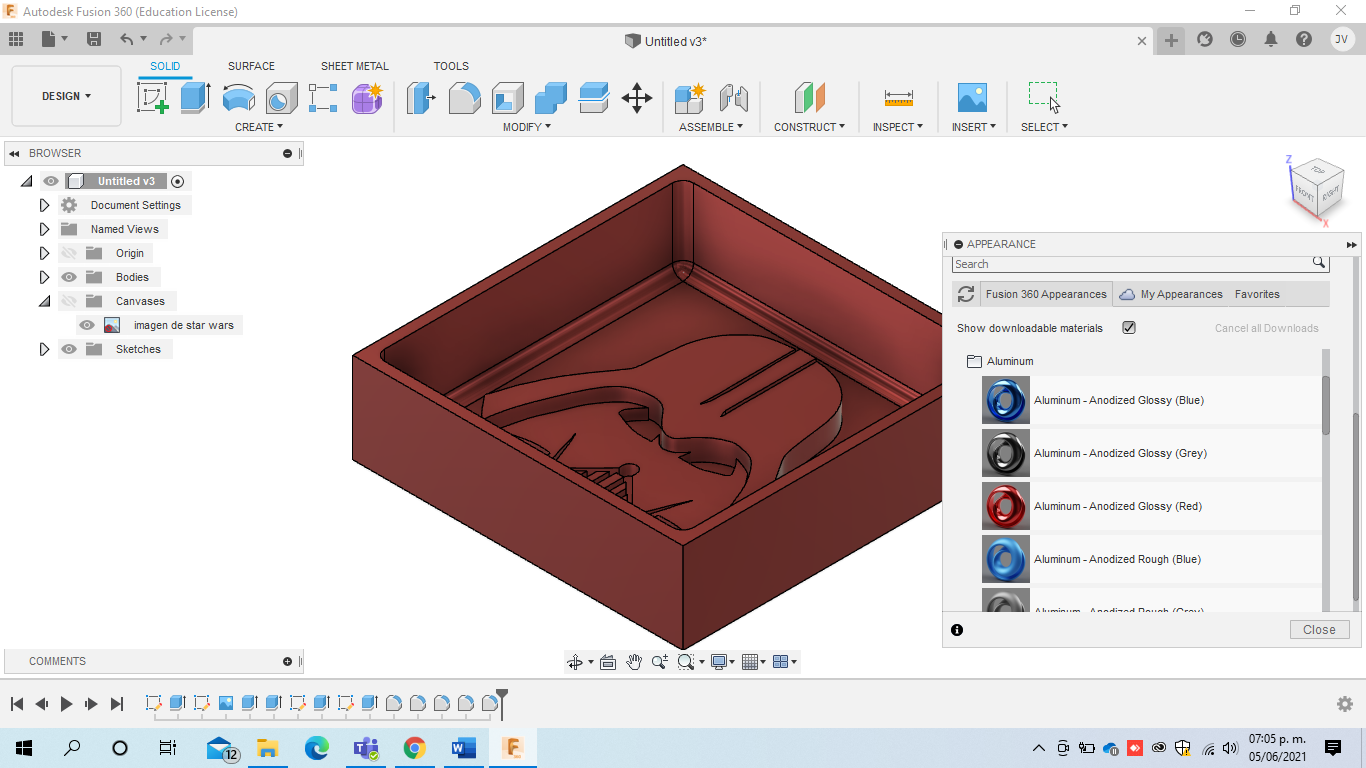Open the MODIFY dropdown menu
The height and width of the screenshot is (768, 1366).
(527, 127)
